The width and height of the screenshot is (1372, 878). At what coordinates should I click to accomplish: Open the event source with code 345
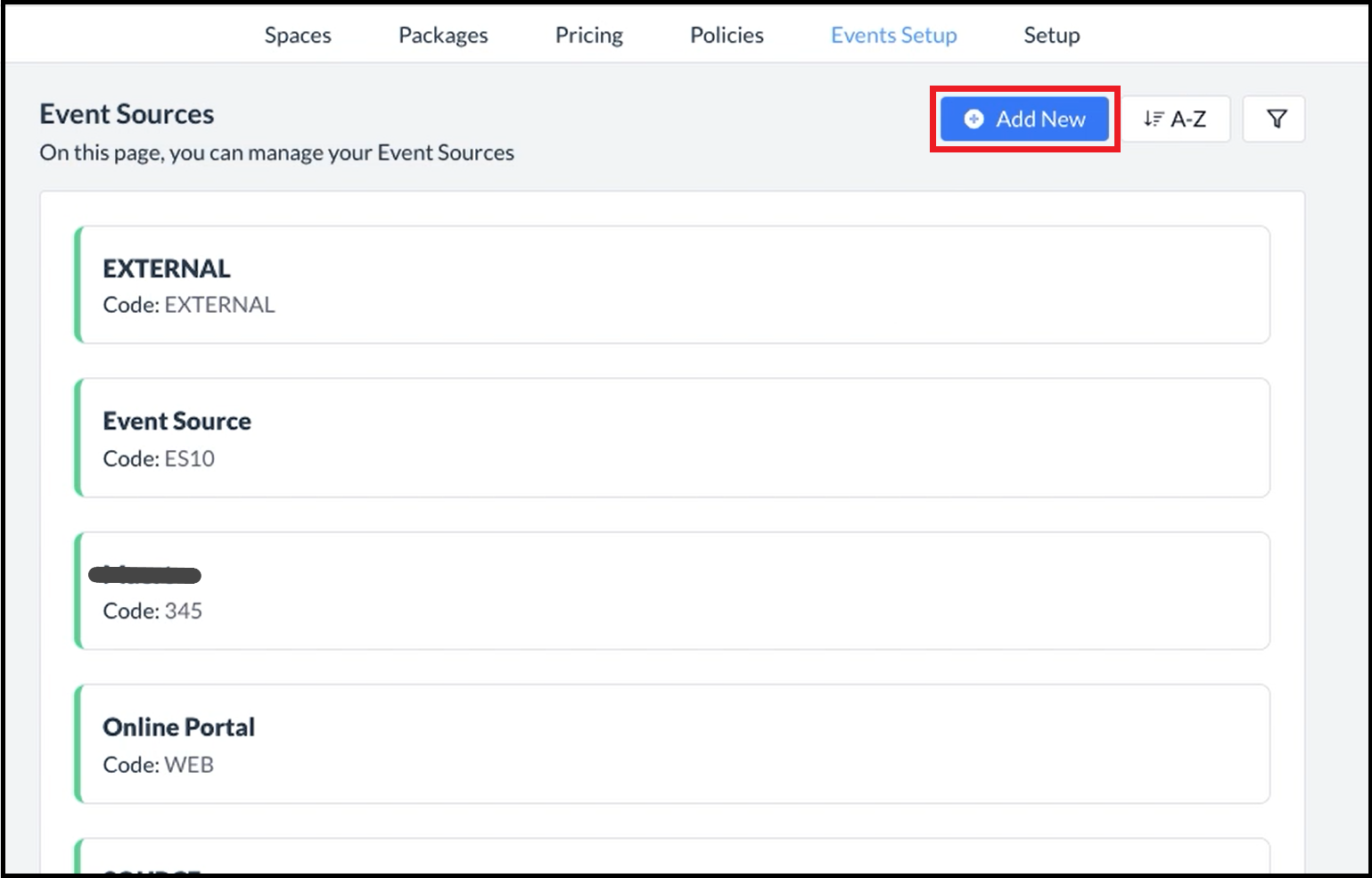(673, 591)
